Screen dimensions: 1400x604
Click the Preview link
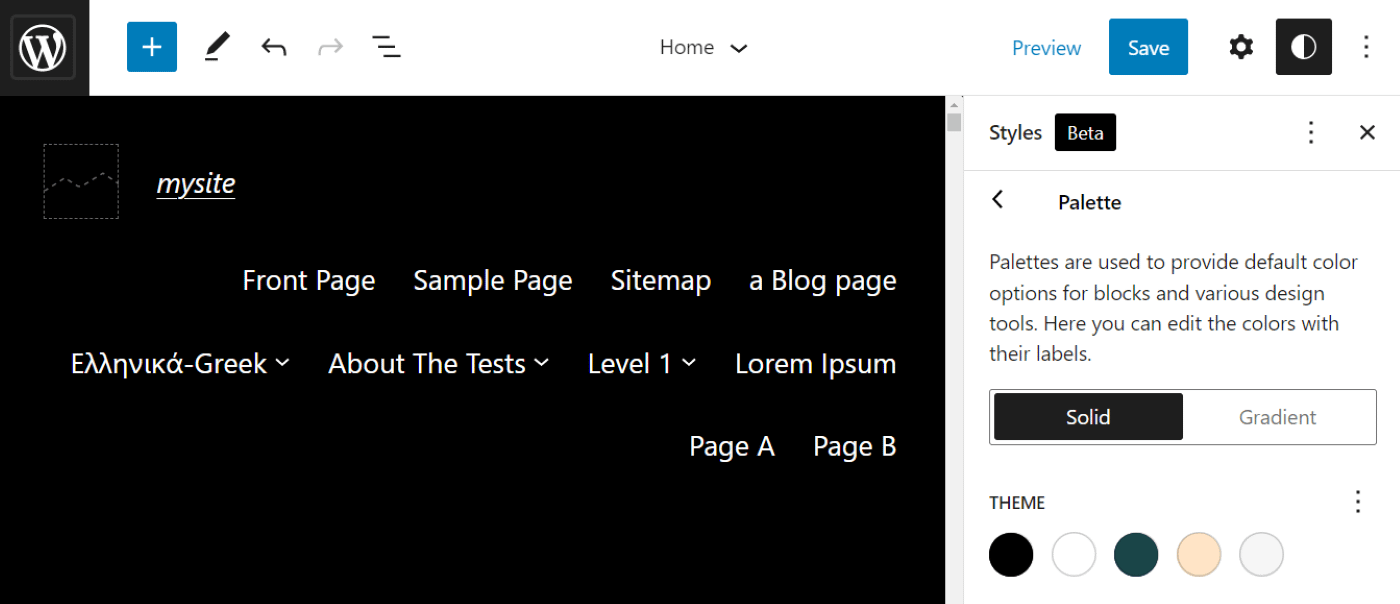(1046, 47)
